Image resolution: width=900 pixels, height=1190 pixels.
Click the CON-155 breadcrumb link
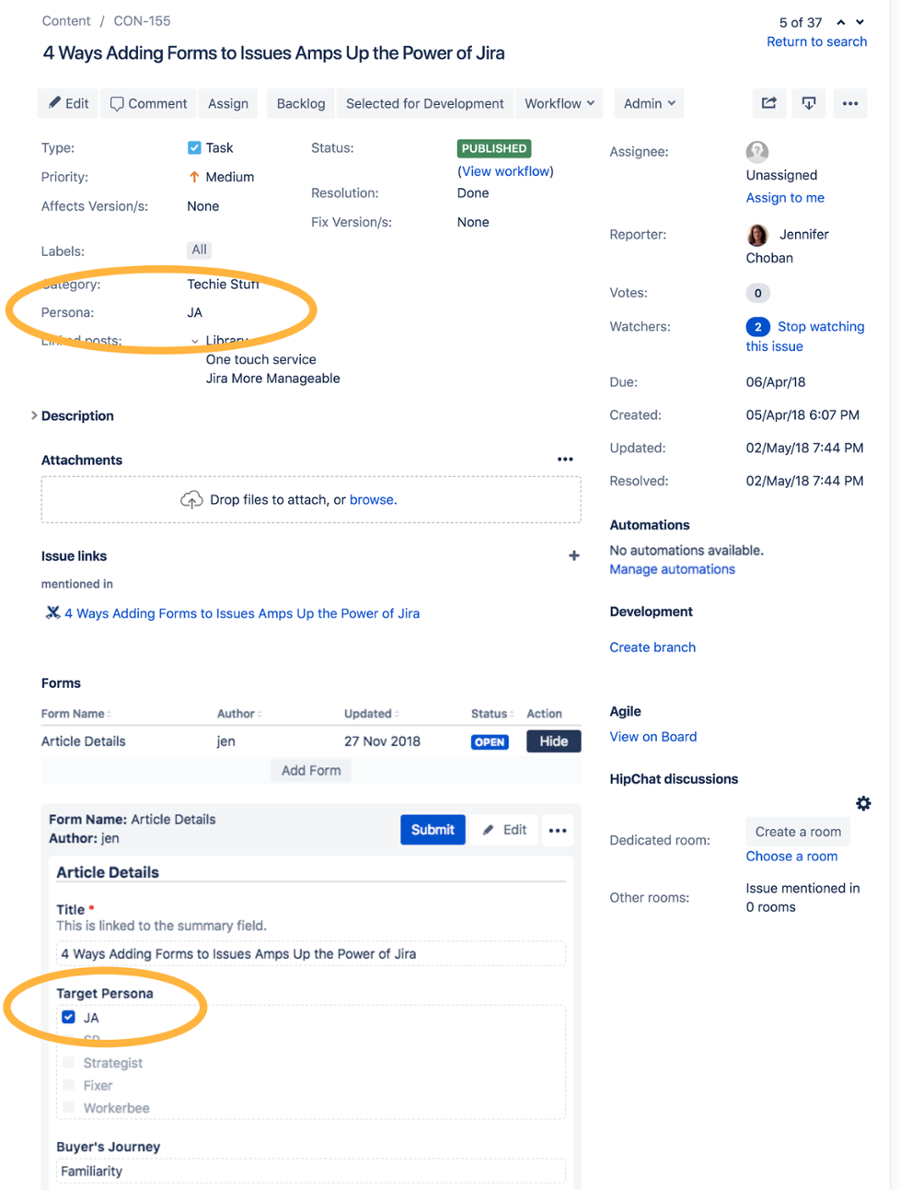[142, 21]
